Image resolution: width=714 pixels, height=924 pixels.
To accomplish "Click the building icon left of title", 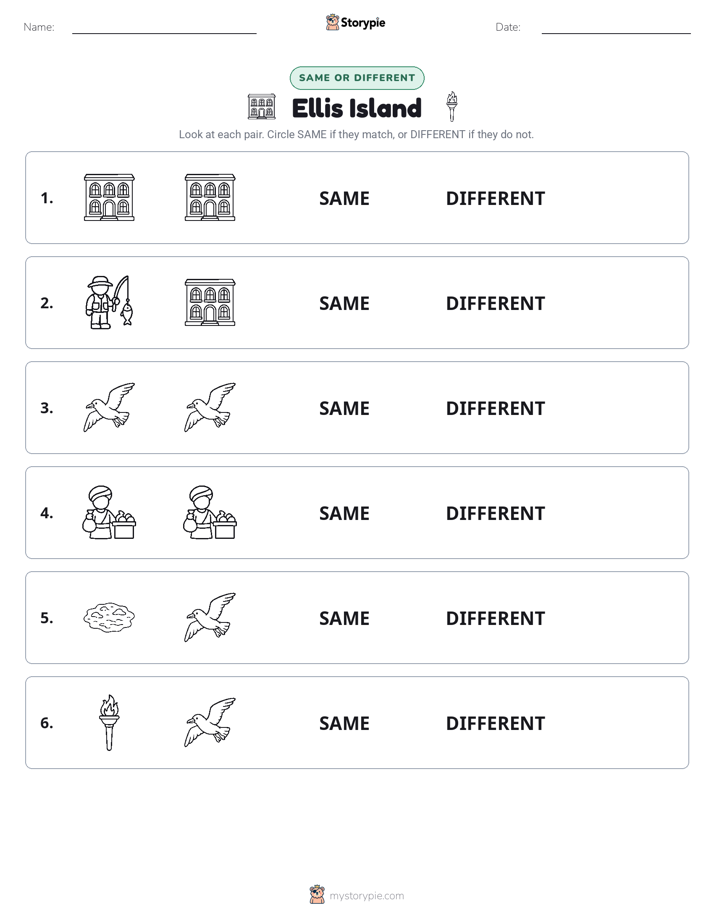I will click(262, 107).
